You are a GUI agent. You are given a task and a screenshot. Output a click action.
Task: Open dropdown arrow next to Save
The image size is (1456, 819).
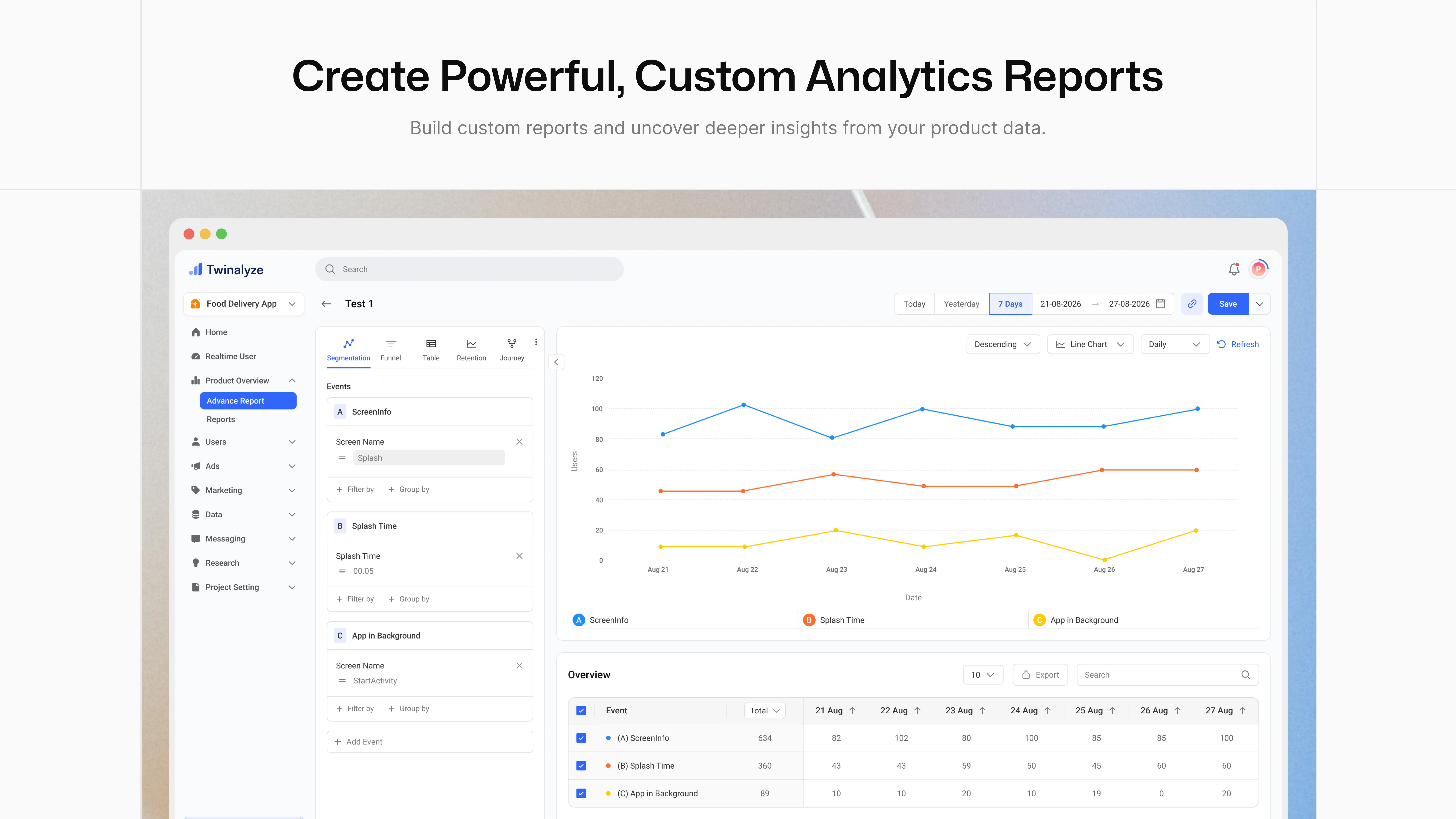point(1259,304)
